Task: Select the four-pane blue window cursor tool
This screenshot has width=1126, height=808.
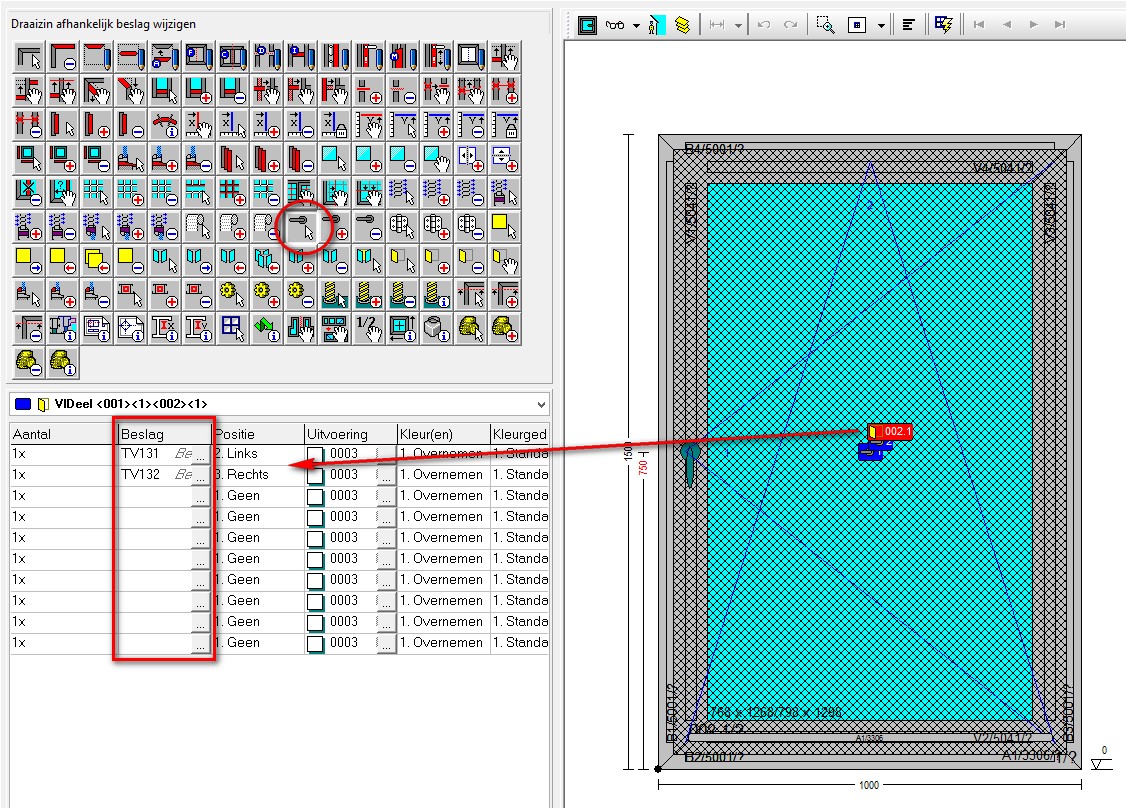Action: [x=234, y=329]
